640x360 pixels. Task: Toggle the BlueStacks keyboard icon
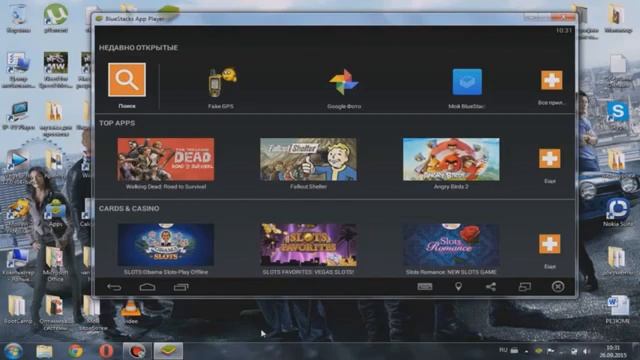pyautogui.click(x=425, y=287)
